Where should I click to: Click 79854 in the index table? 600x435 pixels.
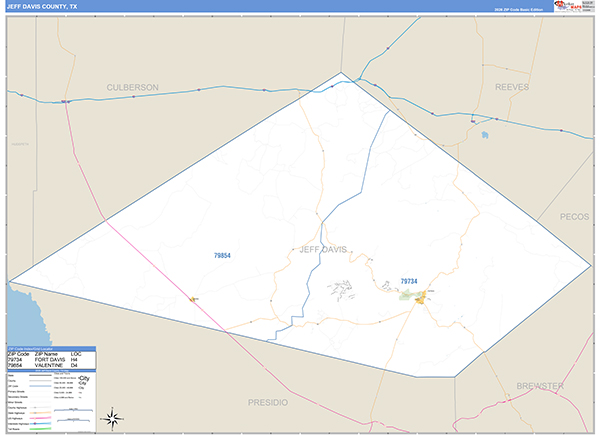click(15, 365)
